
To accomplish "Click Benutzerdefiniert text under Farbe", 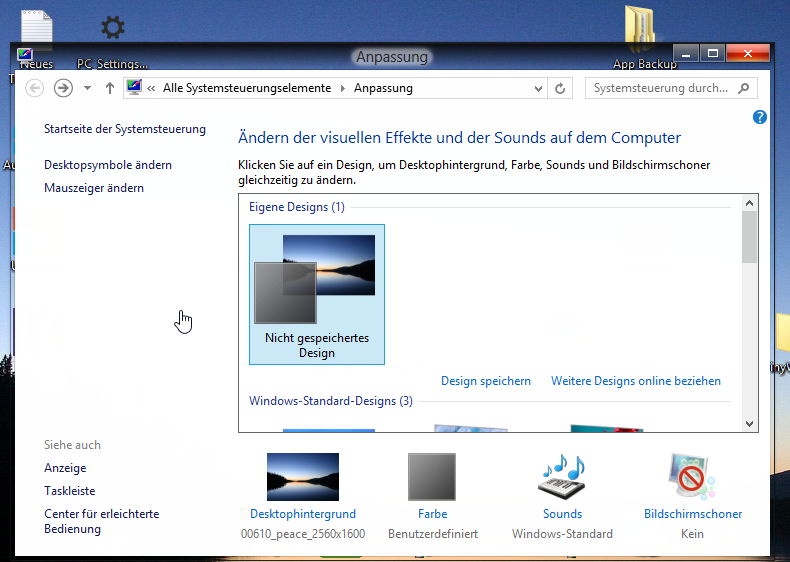I will click(x=433, y=534).
